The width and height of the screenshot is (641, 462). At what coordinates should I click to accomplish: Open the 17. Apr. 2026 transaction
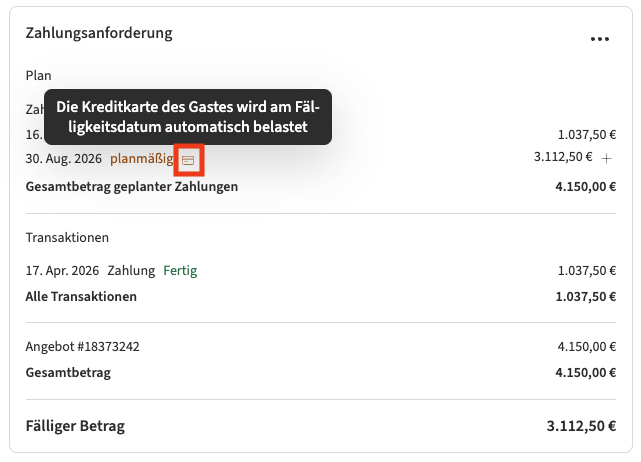[62, 271]
